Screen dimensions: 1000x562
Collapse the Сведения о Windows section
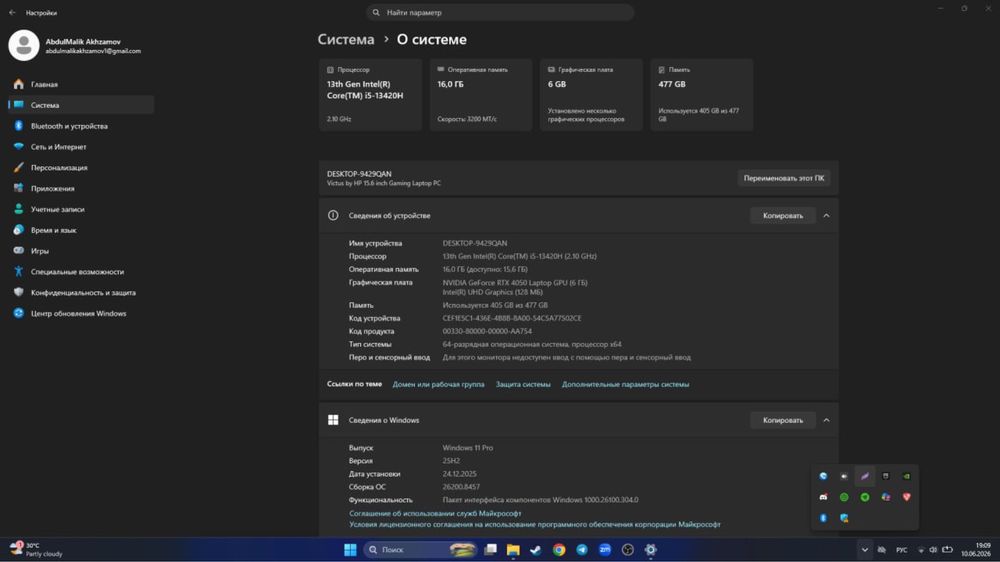[827, 420]
